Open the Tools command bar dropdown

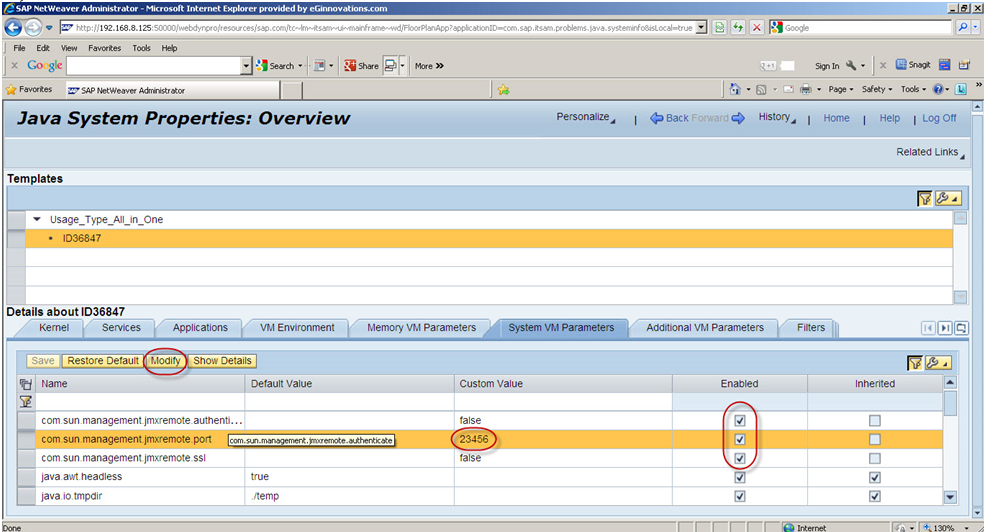(913, 89)
